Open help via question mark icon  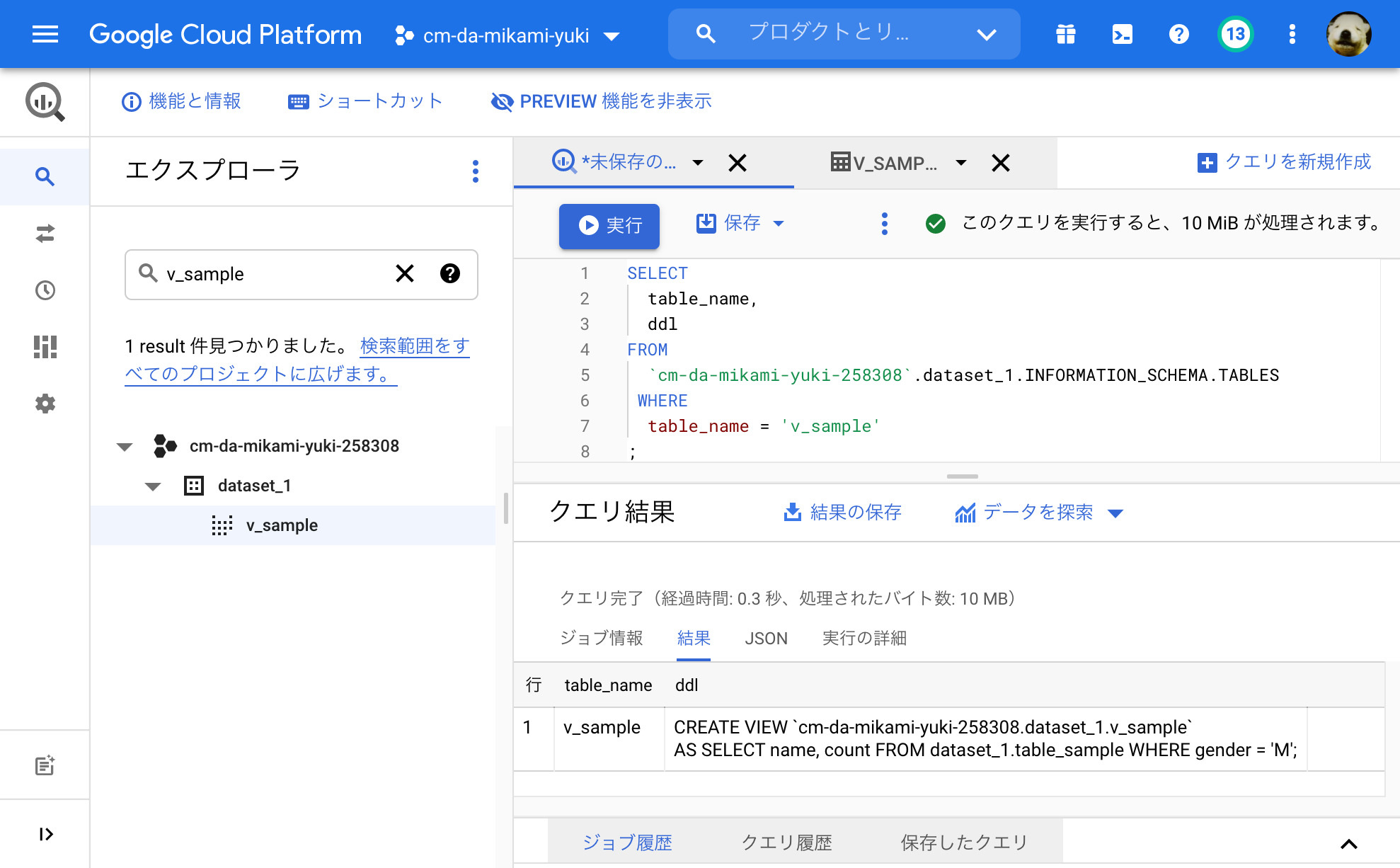click(1178, 33)
